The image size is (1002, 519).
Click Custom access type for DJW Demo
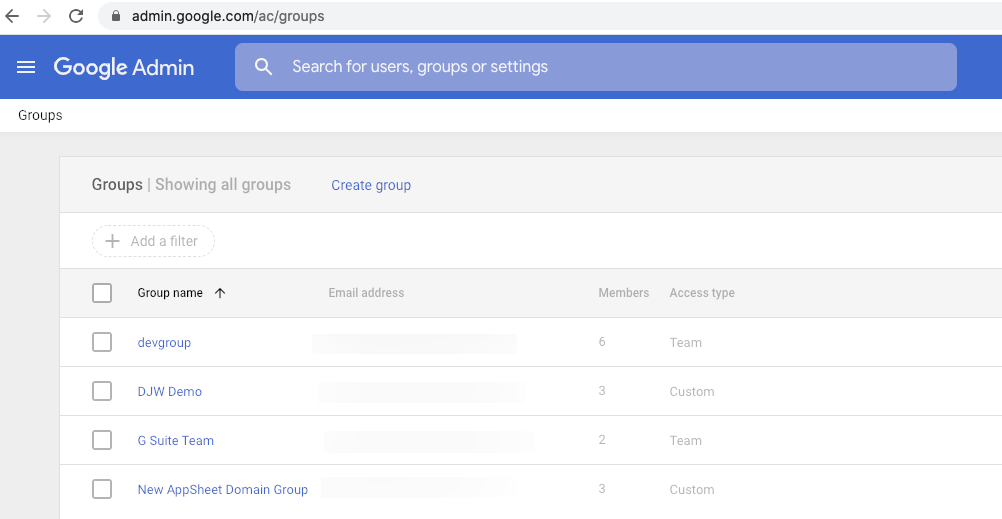click(692, 392)
